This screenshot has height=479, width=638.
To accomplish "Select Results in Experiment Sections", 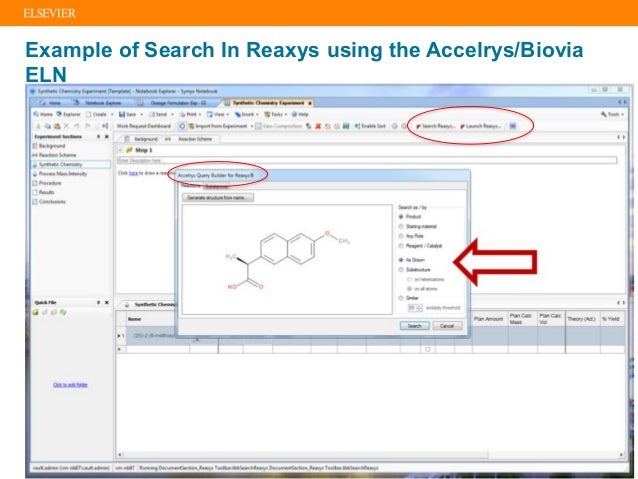I will pos(46,192).
